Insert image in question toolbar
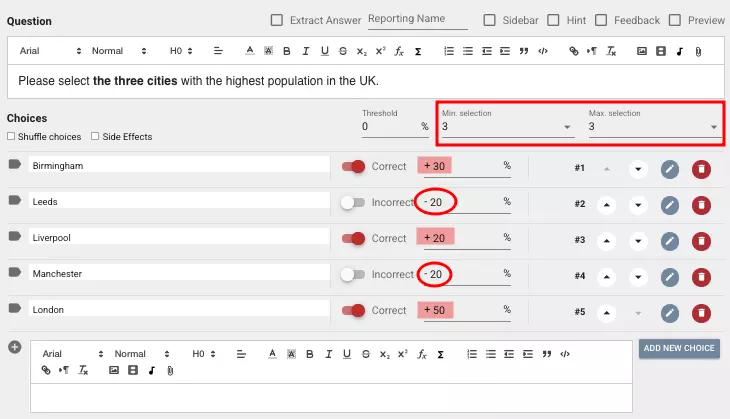The image size is (730, 419). 642,51
